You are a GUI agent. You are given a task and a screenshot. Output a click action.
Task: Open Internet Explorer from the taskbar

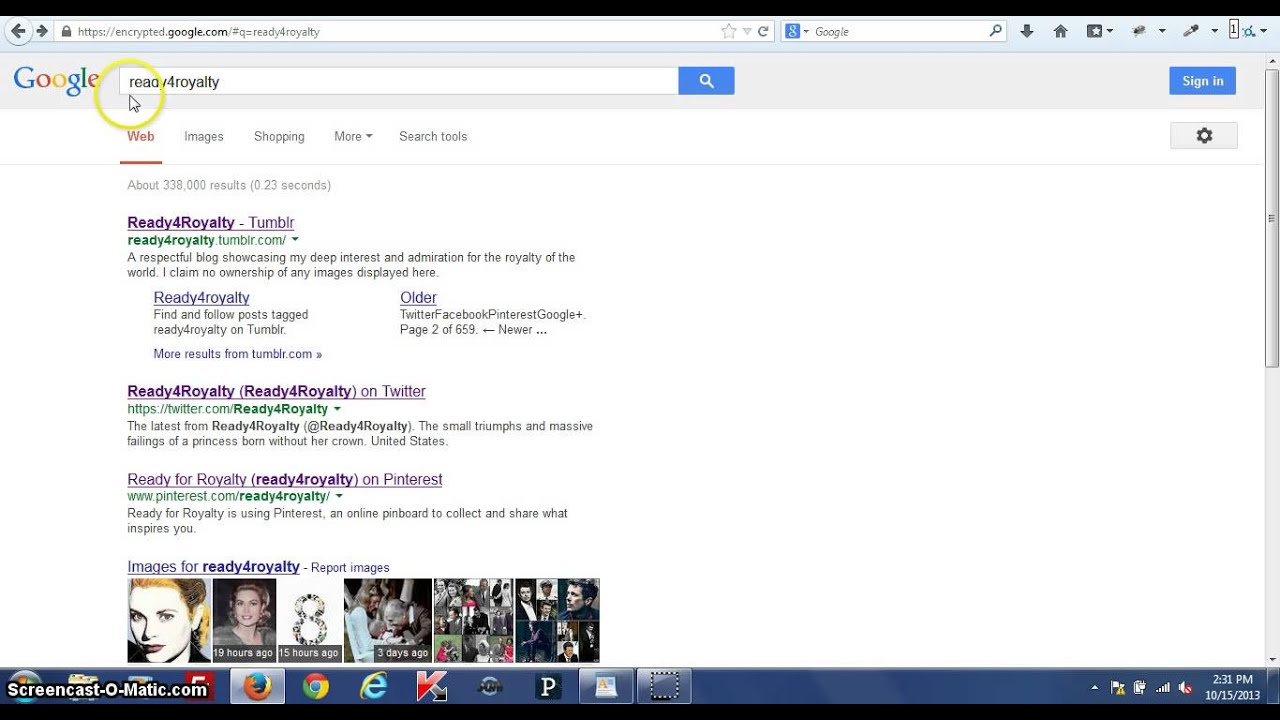374,686
